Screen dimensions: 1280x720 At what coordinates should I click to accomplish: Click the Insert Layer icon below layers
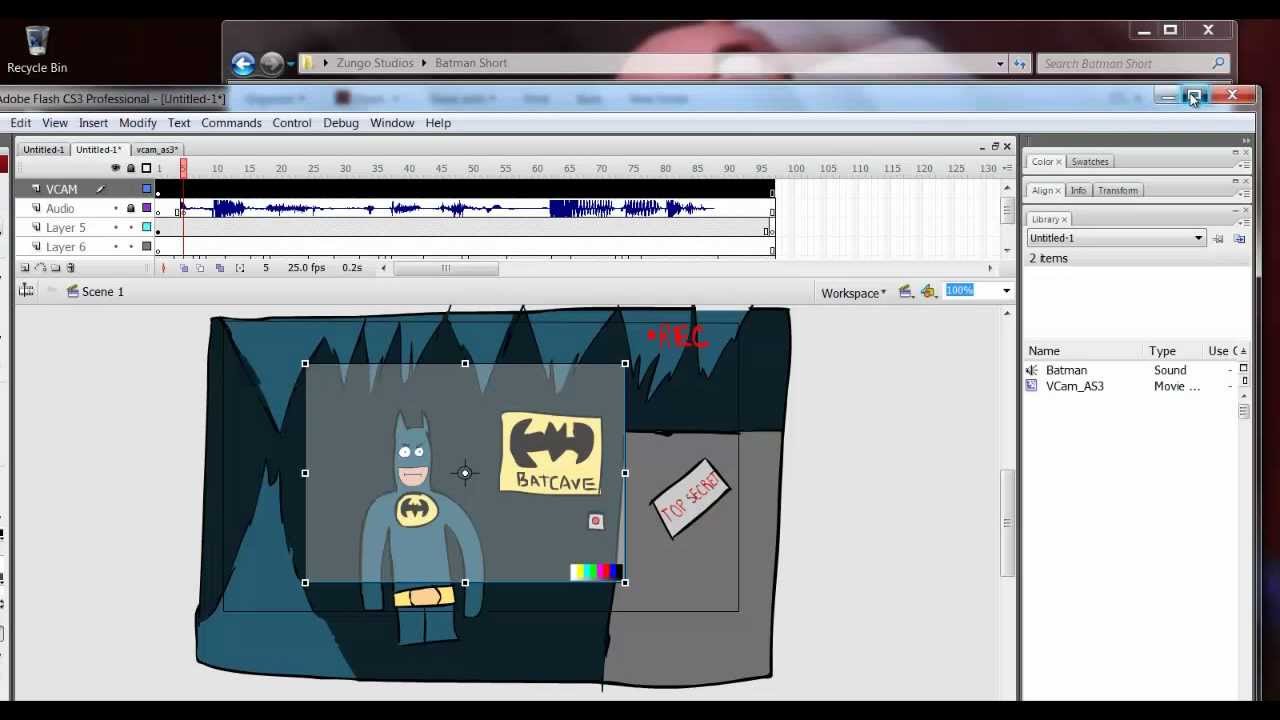(x=25, y=268)
